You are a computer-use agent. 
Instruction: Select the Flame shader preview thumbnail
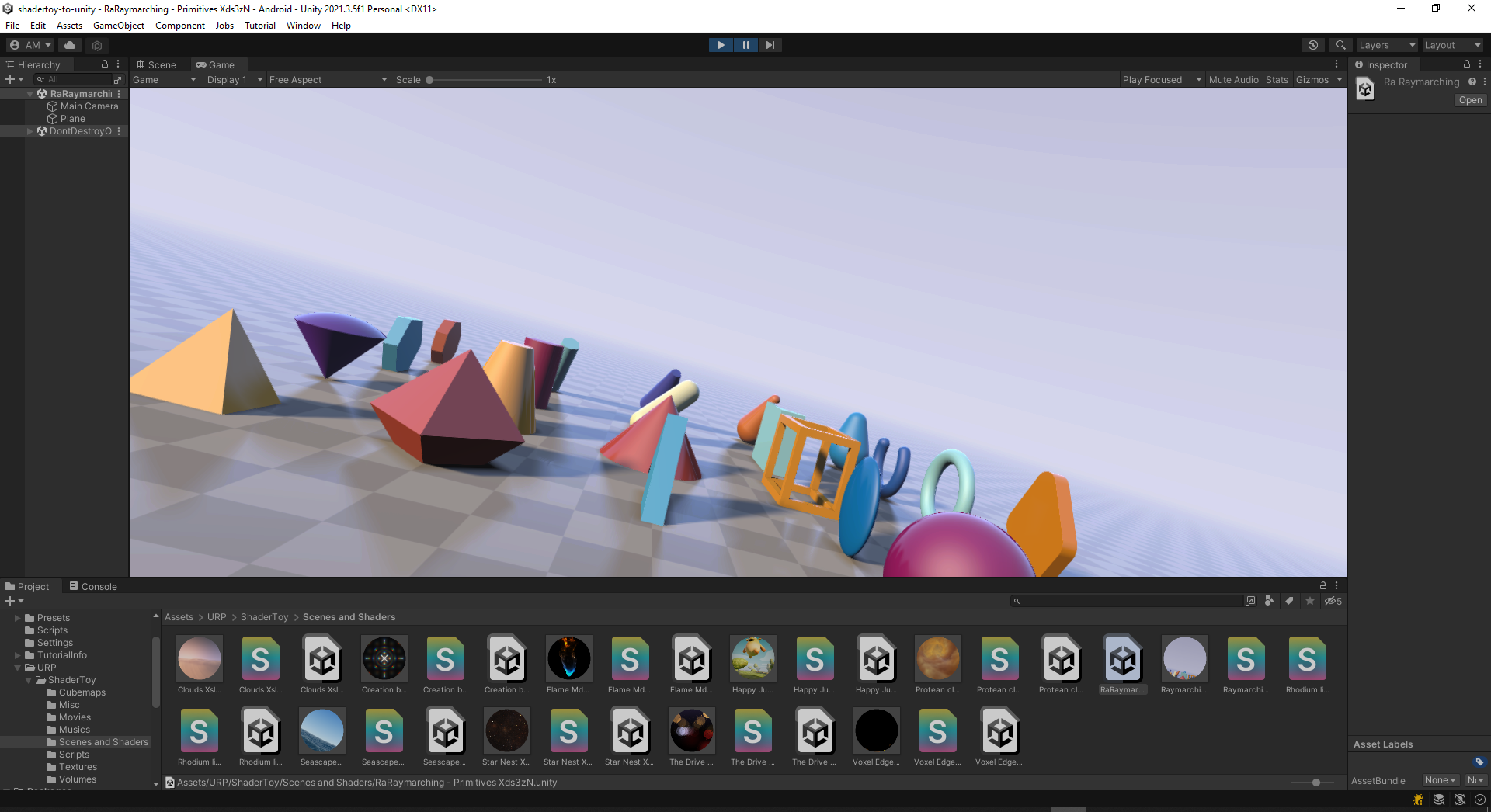(x=568, y=658)
